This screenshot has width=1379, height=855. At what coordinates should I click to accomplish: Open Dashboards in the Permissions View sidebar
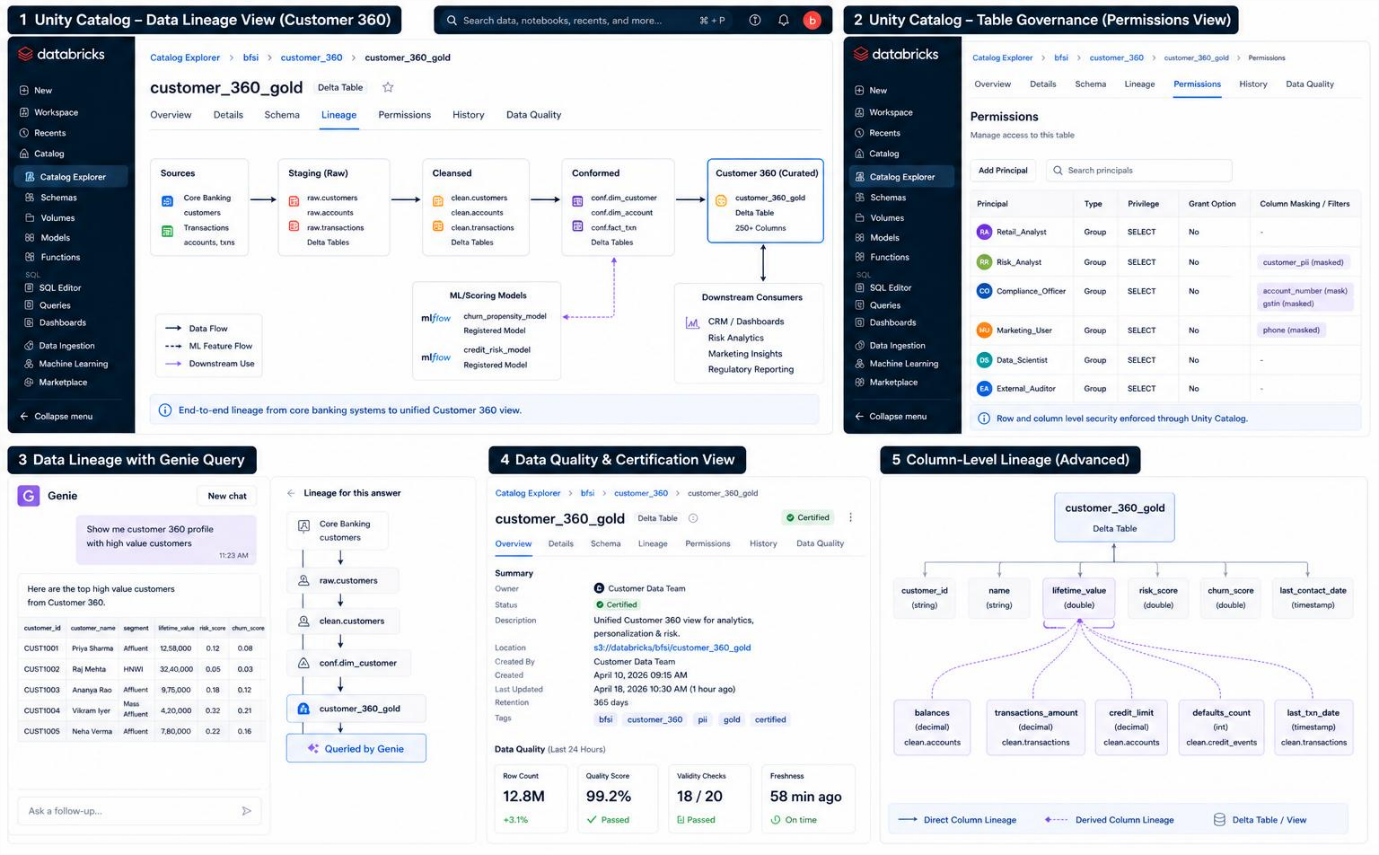coord(892,323)
